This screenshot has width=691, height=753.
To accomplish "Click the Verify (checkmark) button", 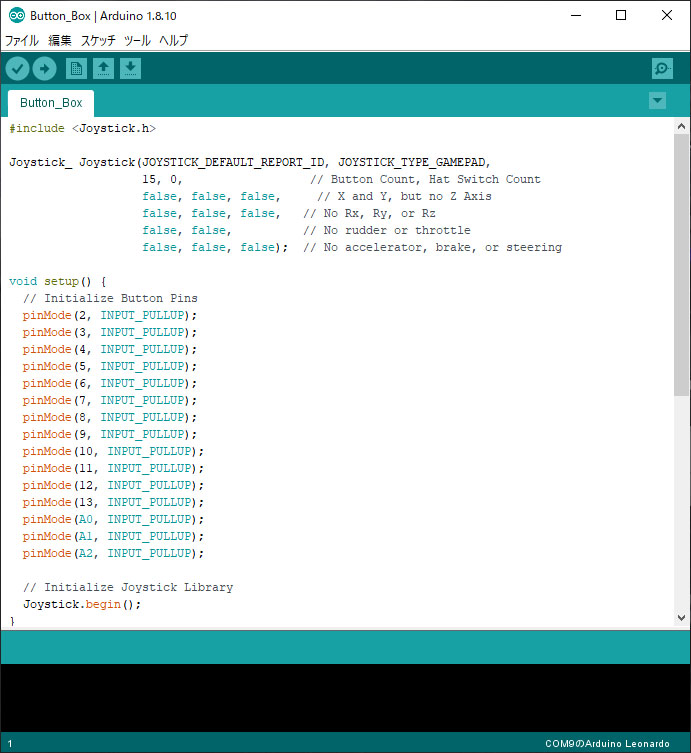I will (18, 68).
